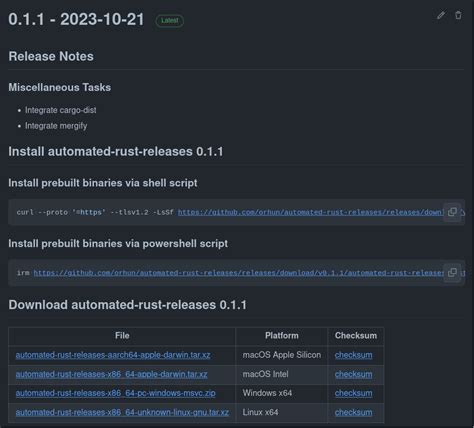Download the x86_64-pc-windows-msvc zip file

pyautogui.click(x=115, y=393)
